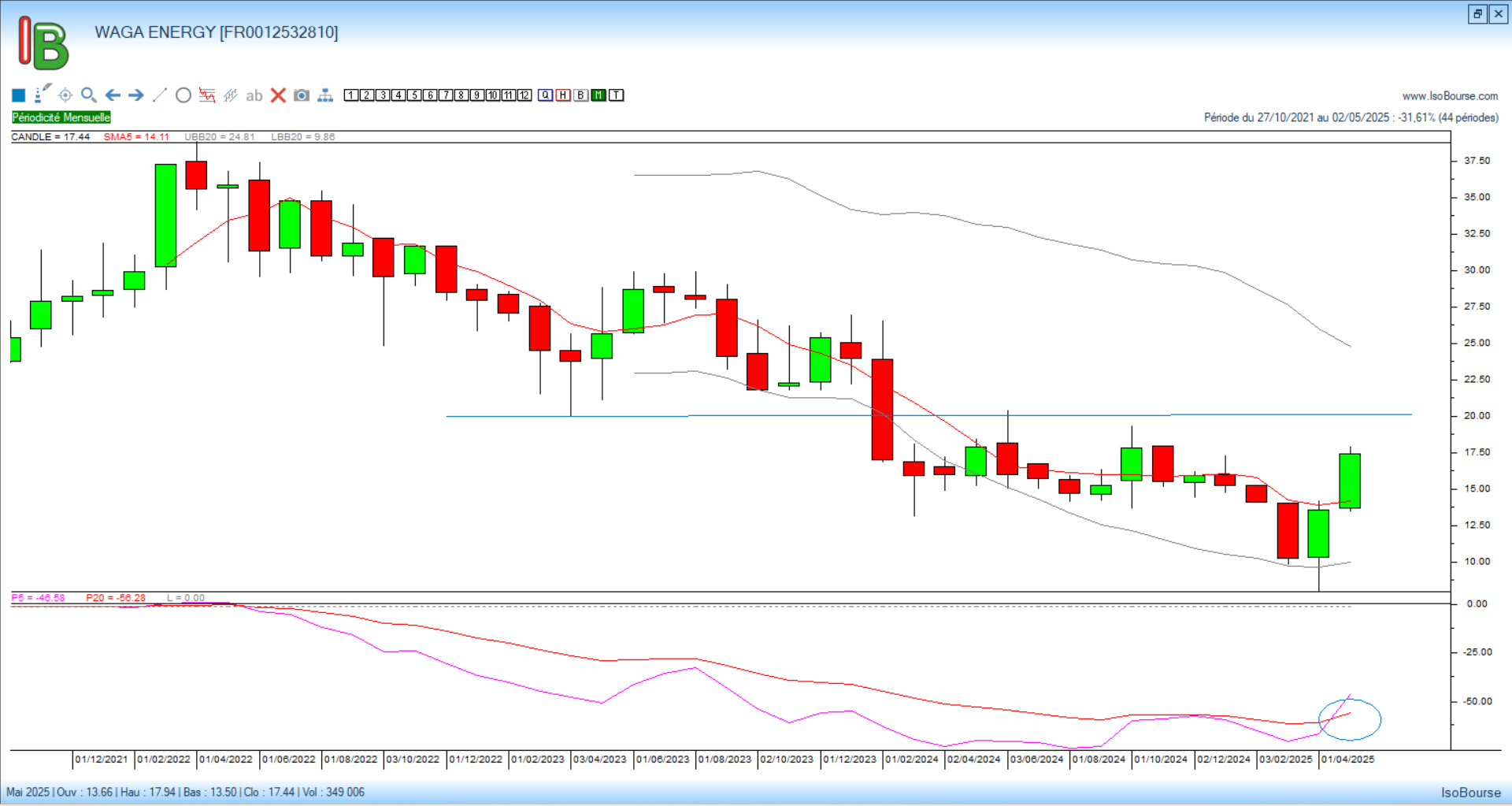Viewport: 1512px width, 806px height.
Task: Restore the chart window size
Action: point(1477,13)
